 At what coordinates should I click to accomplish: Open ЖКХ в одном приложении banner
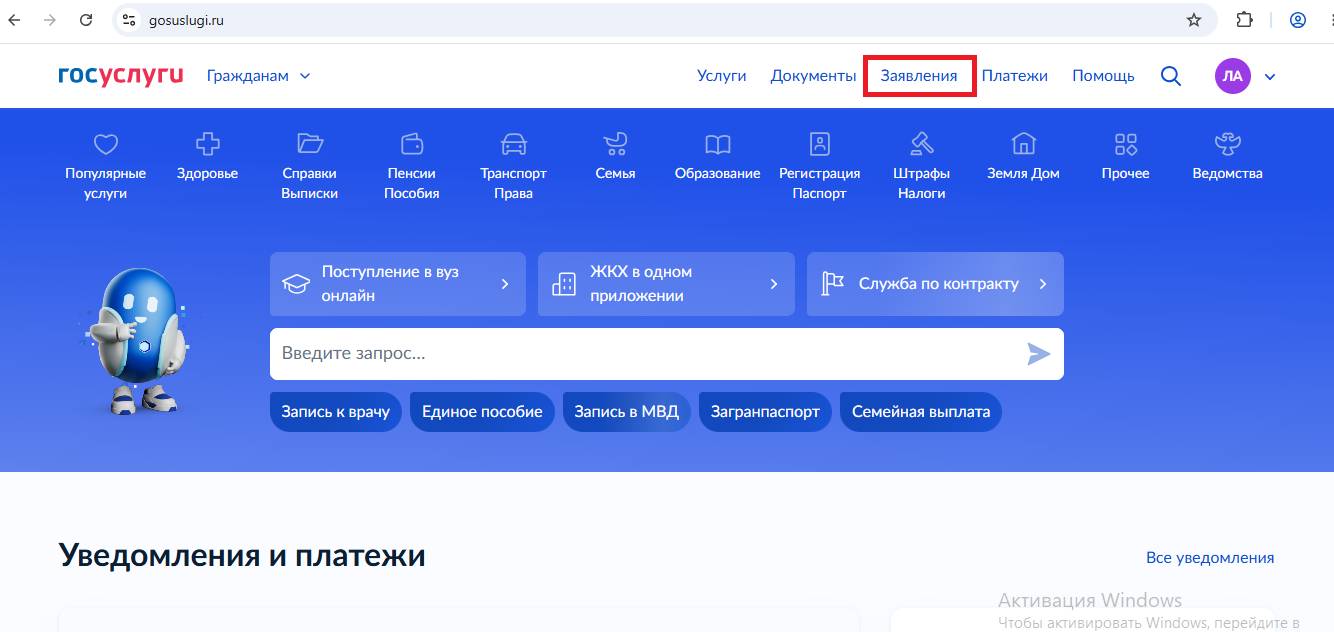point(666,284)
